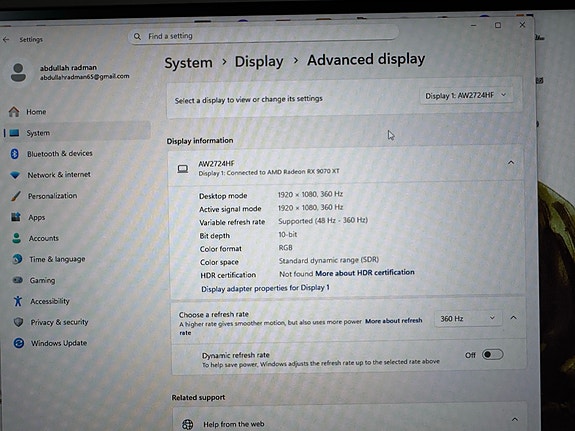The image size is (575, 431).
Task: Open the Accounts person icon
Action: click(x=17, y=238)
